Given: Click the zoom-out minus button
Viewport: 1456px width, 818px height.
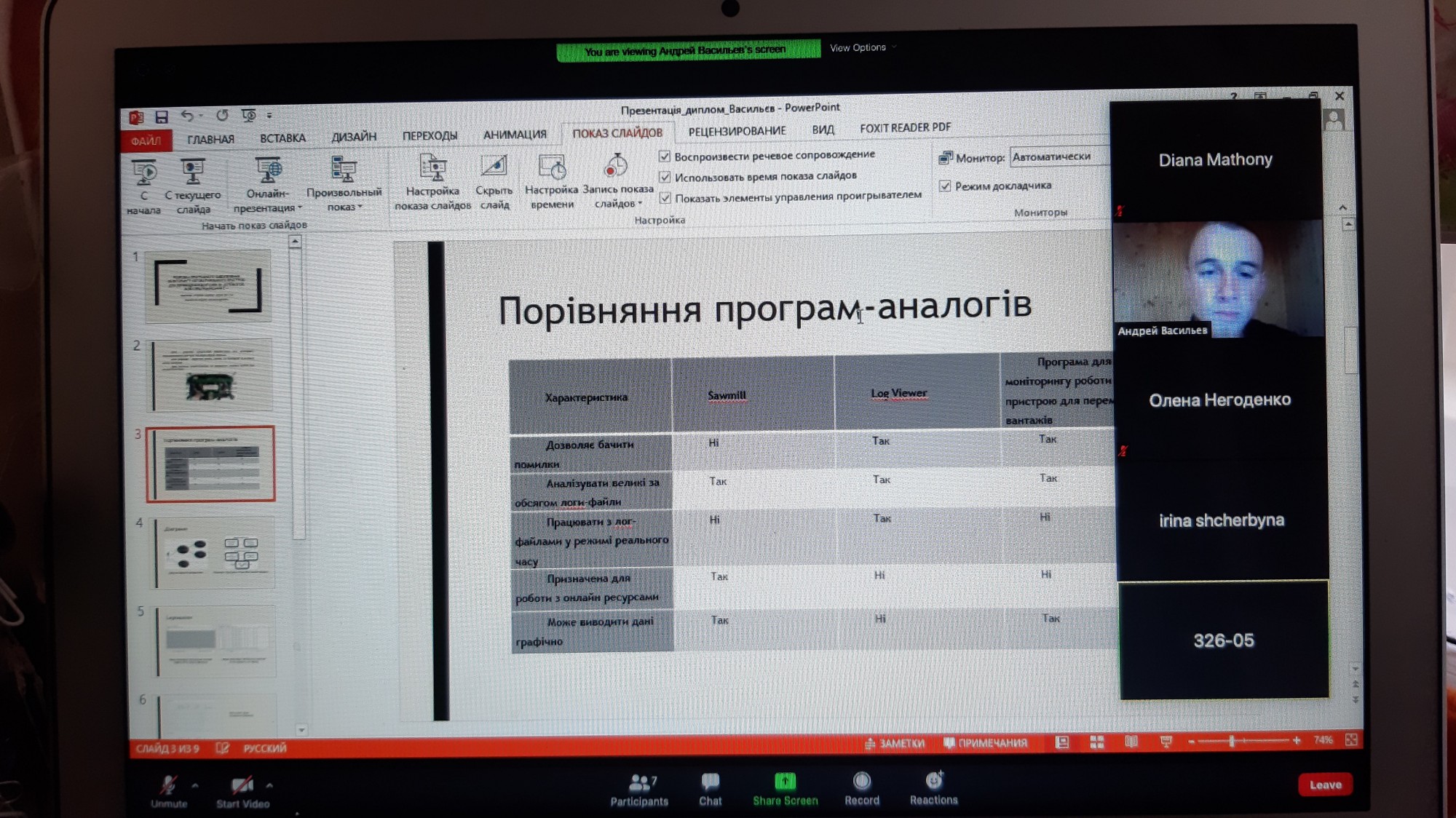Looking at the screenshot, I should tap(1191, 742).
